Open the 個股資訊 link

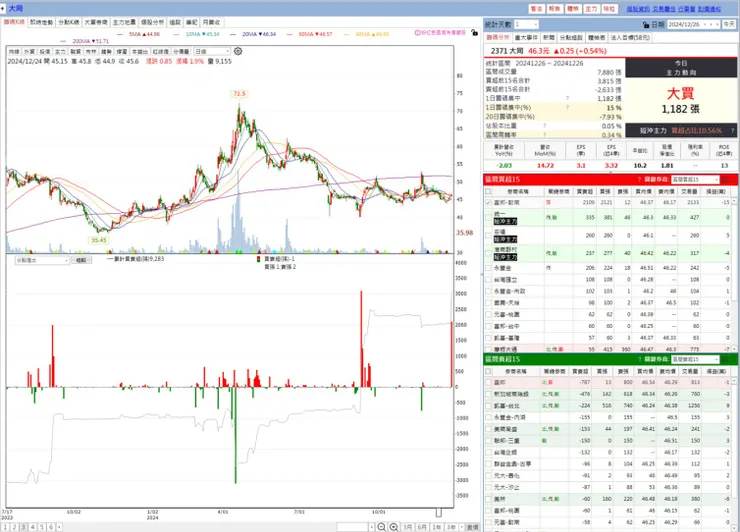[638, 9]
